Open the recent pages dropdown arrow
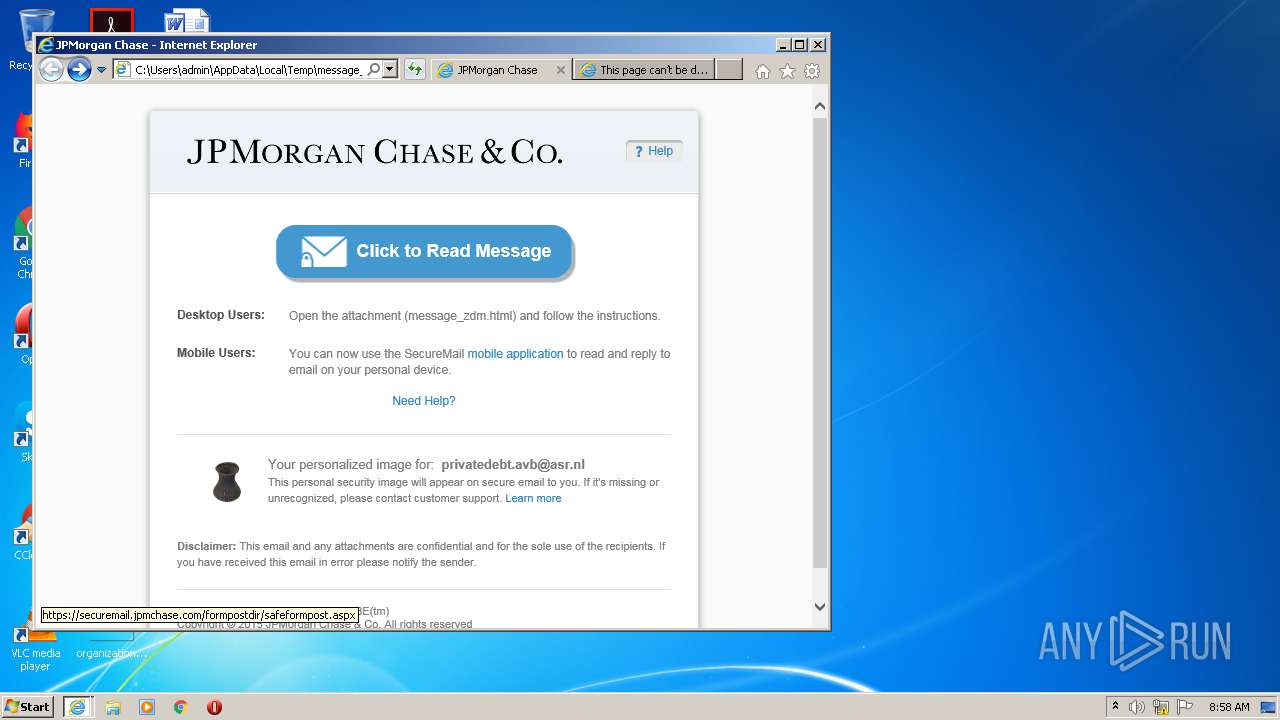 (101, 70)
